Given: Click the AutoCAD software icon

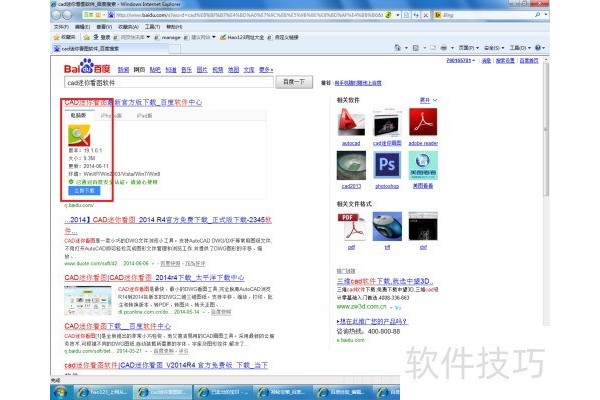Looking at the screenshot, I should 351,122.
